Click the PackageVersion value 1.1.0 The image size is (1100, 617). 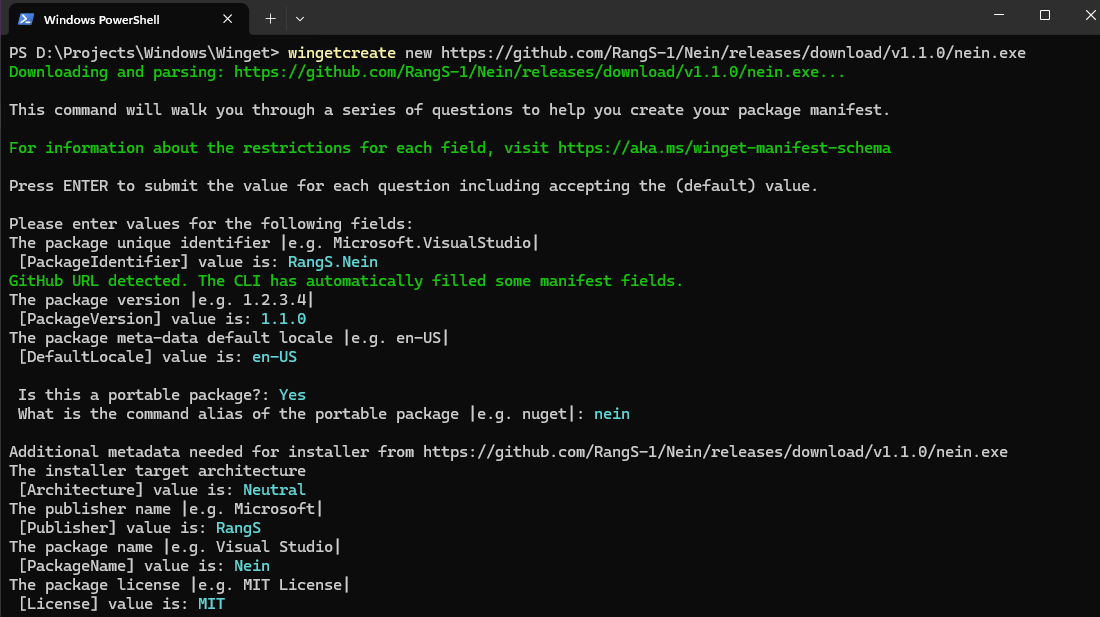click(283, 319)
